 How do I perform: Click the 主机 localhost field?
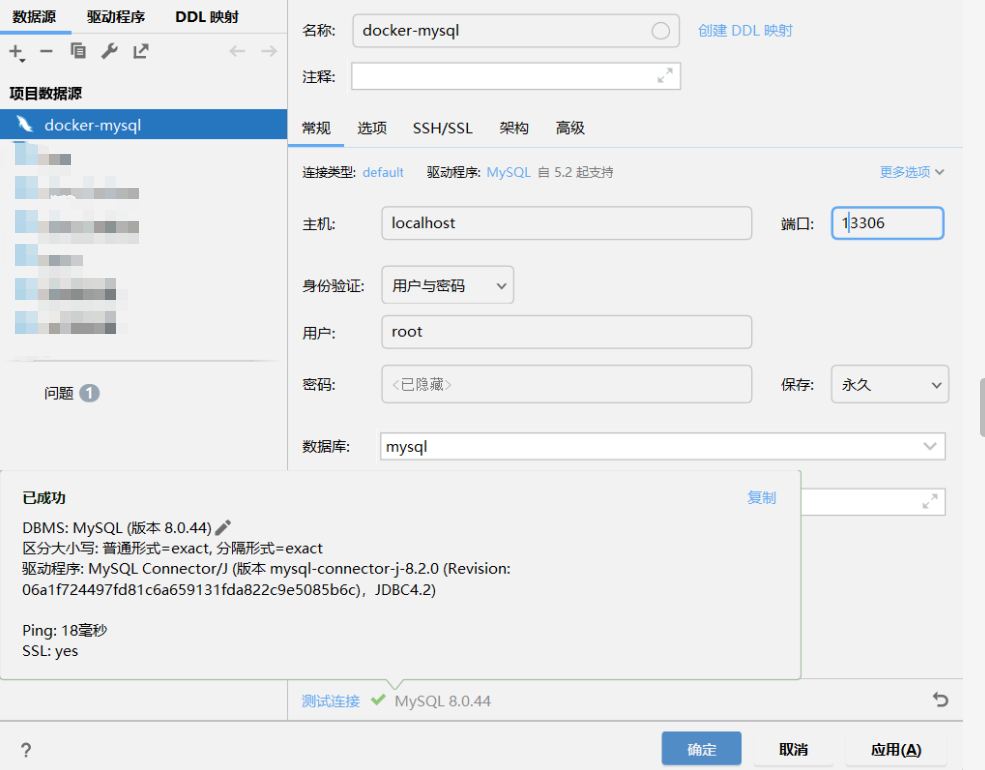tap(567, 223)
